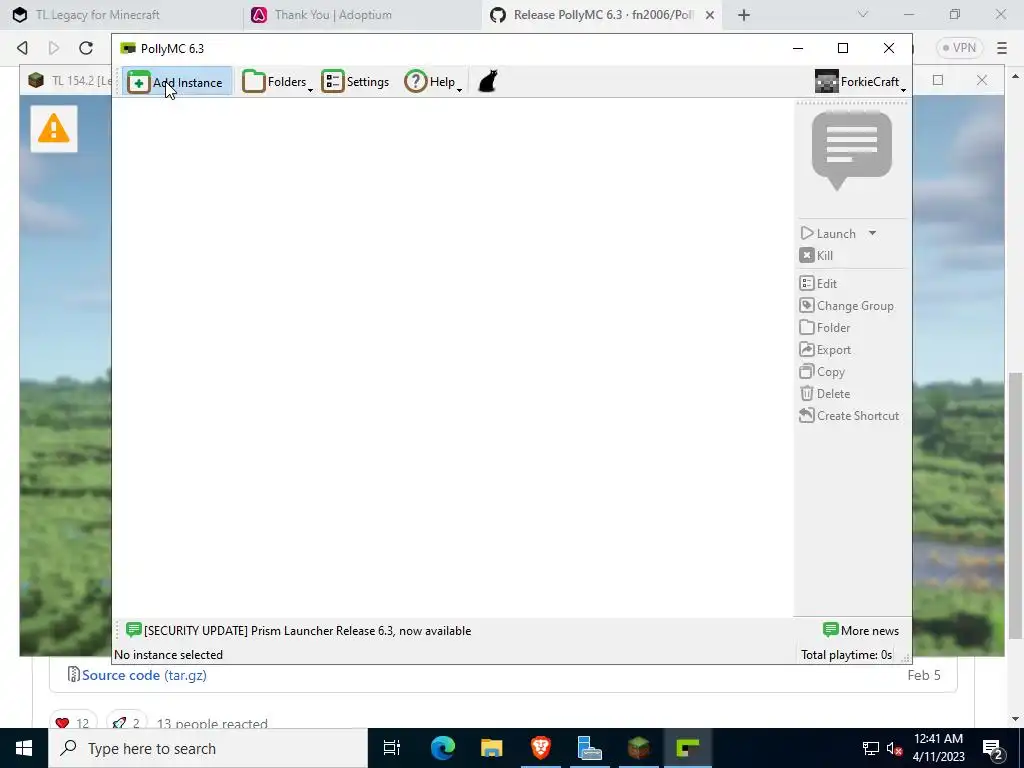The image size is (1024, 768).
Task: Maximize the PollyMC window
Action: point(843,48)
